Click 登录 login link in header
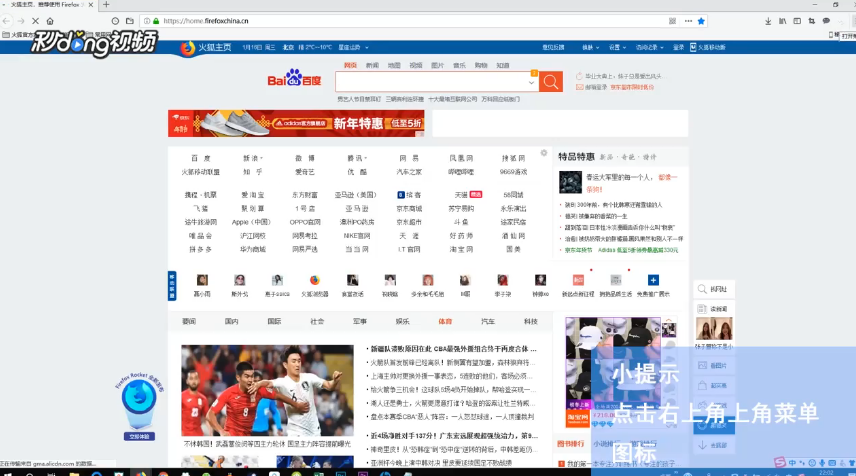Screen dimensions: 856x476 coord(679,47)
